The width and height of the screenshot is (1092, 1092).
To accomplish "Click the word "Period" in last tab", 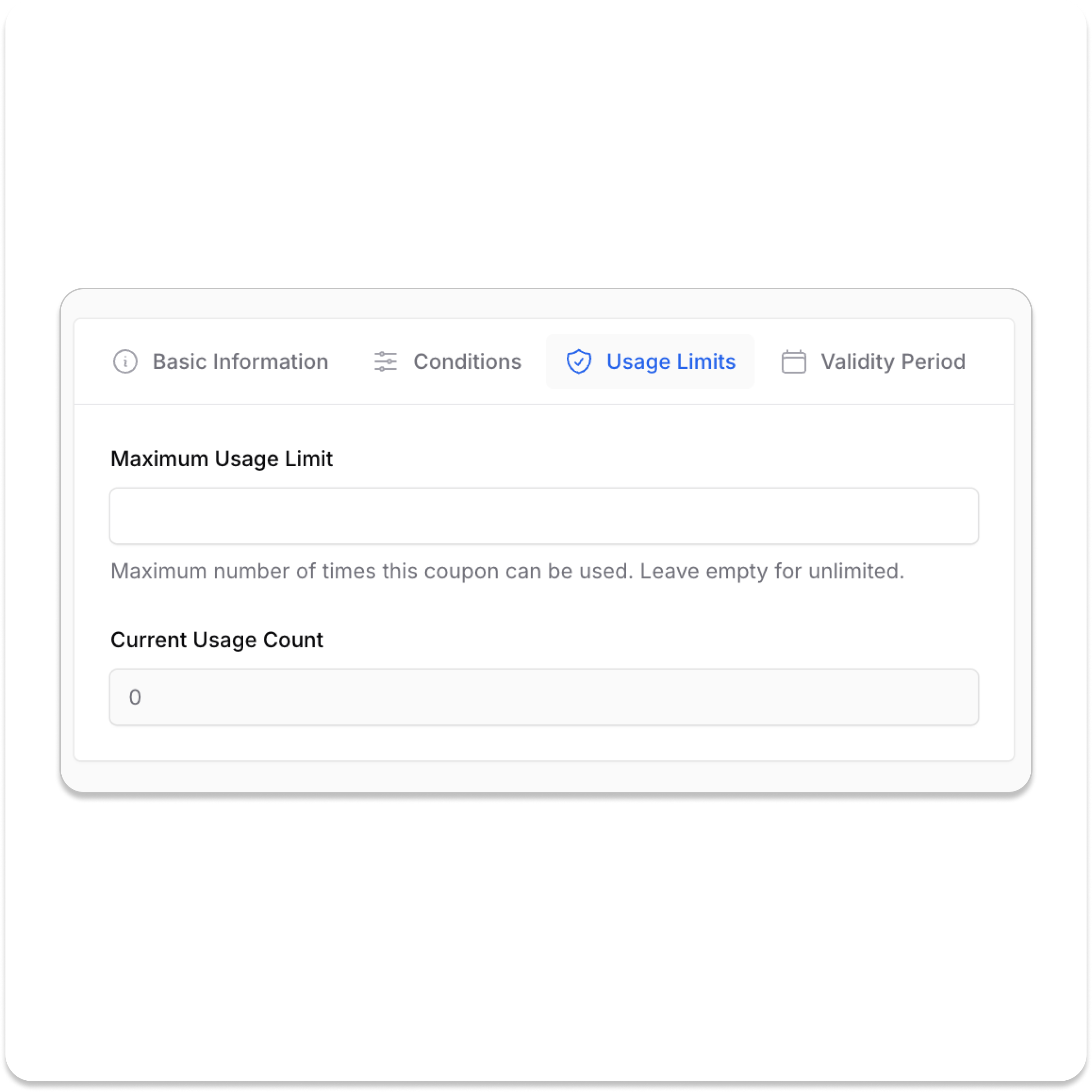I will pyautogui.click(x=933, y=362).
